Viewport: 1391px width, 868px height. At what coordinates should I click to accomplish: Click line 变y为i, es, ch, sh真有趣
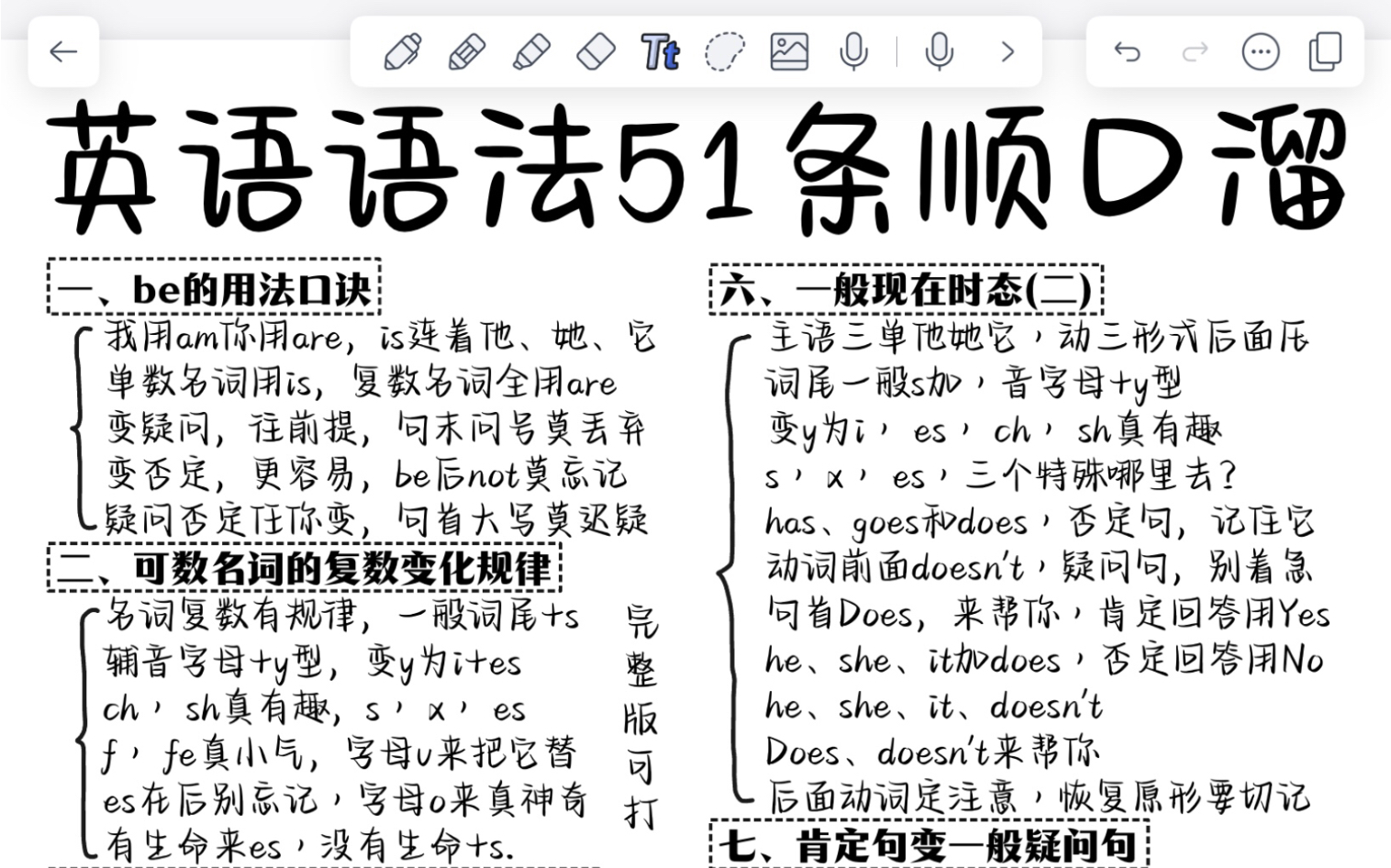[995, 428]
